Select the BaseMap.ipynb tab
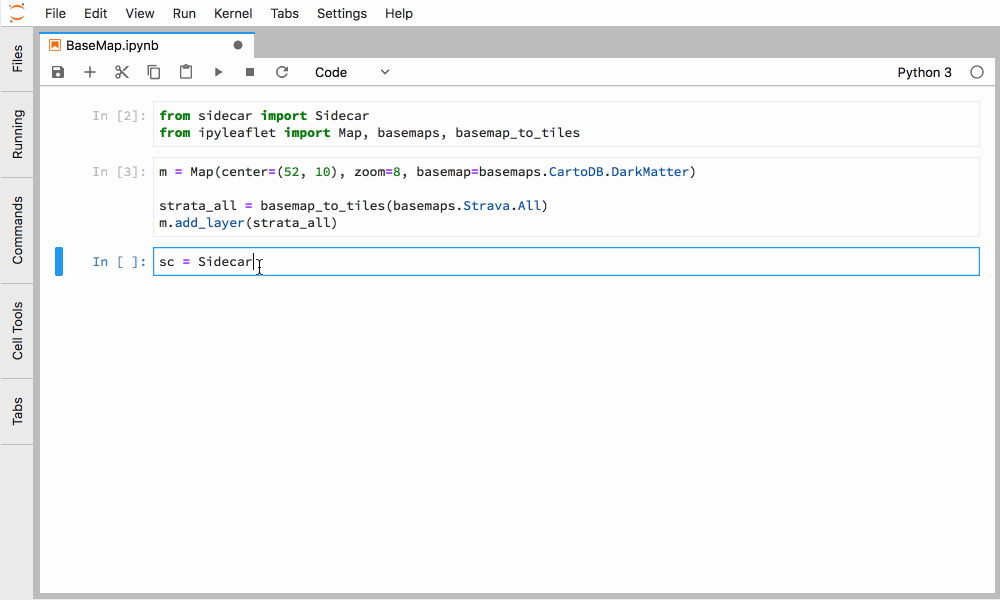This screenshot has height=600, width=1000. click(x=147, y=45)
